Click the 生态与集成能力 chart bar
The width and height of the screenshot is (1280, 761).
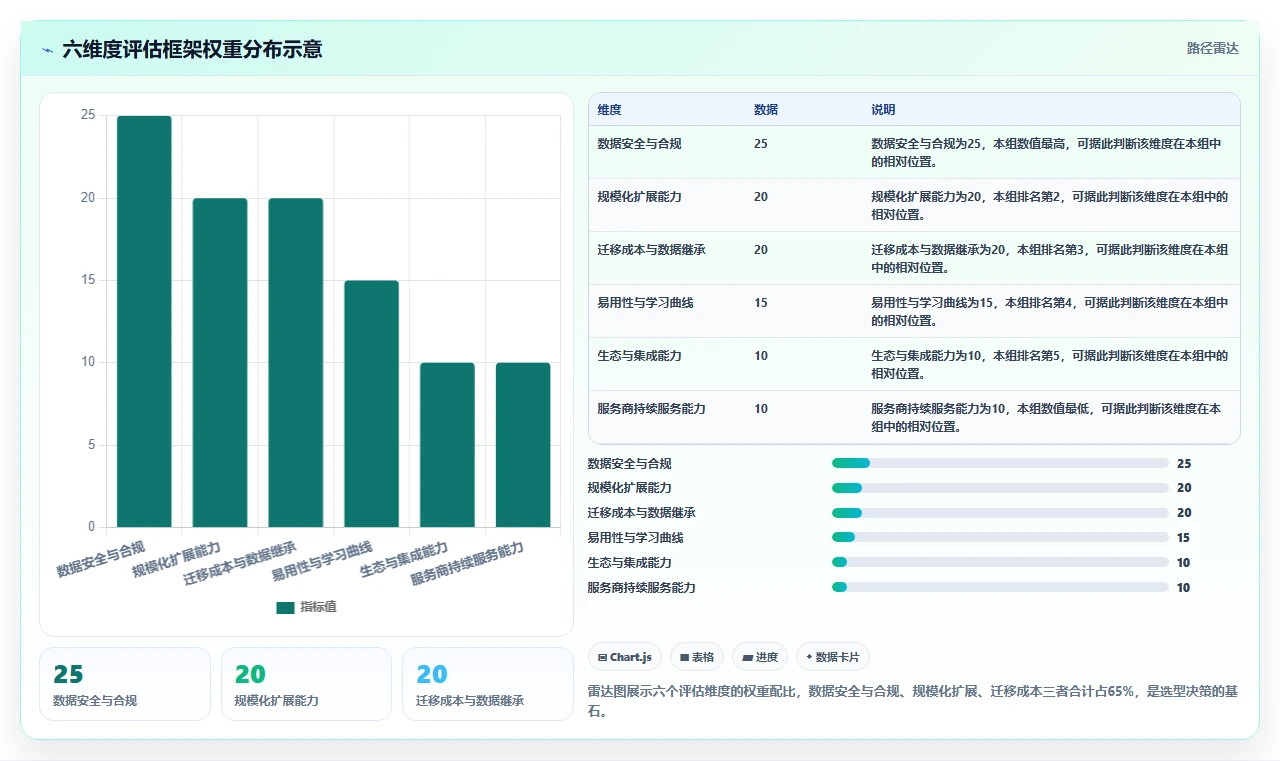[447, 444]
